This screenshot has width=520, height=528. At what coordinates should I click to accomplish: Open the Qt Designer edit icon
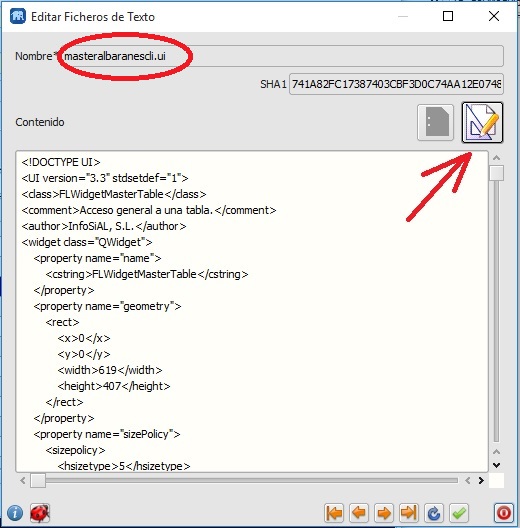482,123
